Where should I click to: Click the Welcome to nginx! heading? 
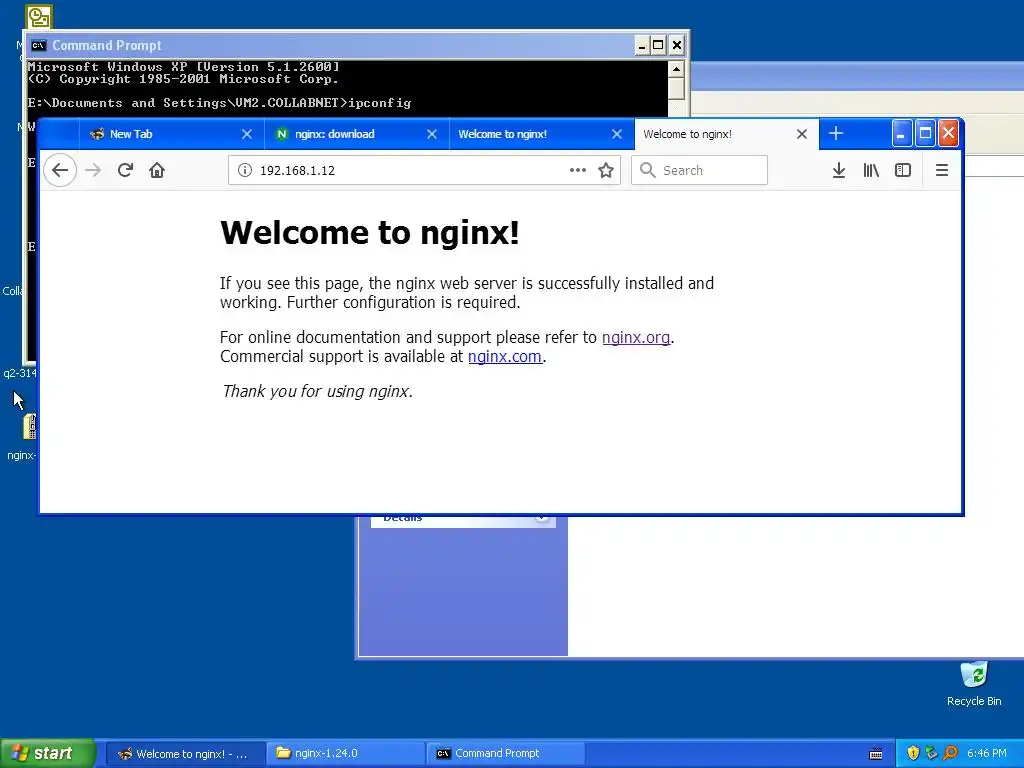coord(370,232)
